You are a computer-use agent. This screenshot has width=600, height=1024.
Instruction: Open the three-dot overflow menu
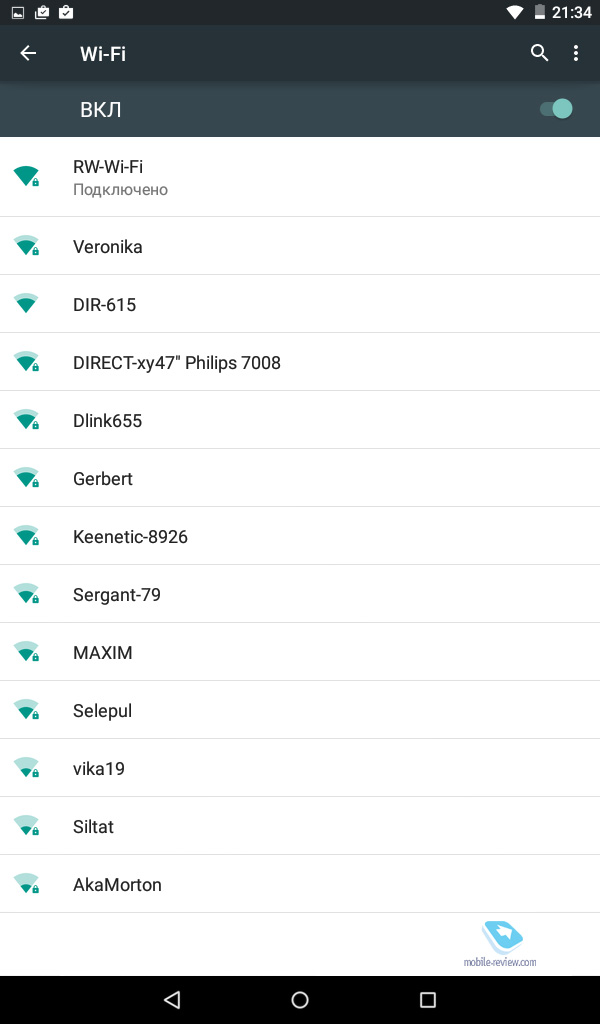576,53
